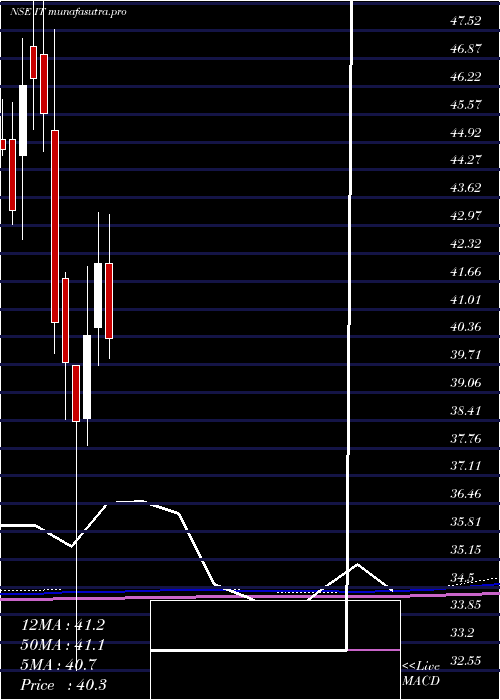500x700 pixels.
Task: Pick the 33.2 axis value
Action: (462, 633)
